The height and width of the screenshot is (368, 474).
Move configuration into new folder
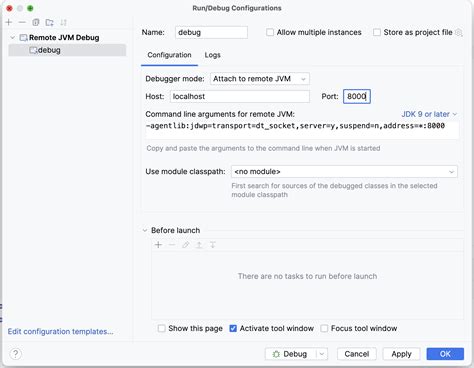coord(50,22)
